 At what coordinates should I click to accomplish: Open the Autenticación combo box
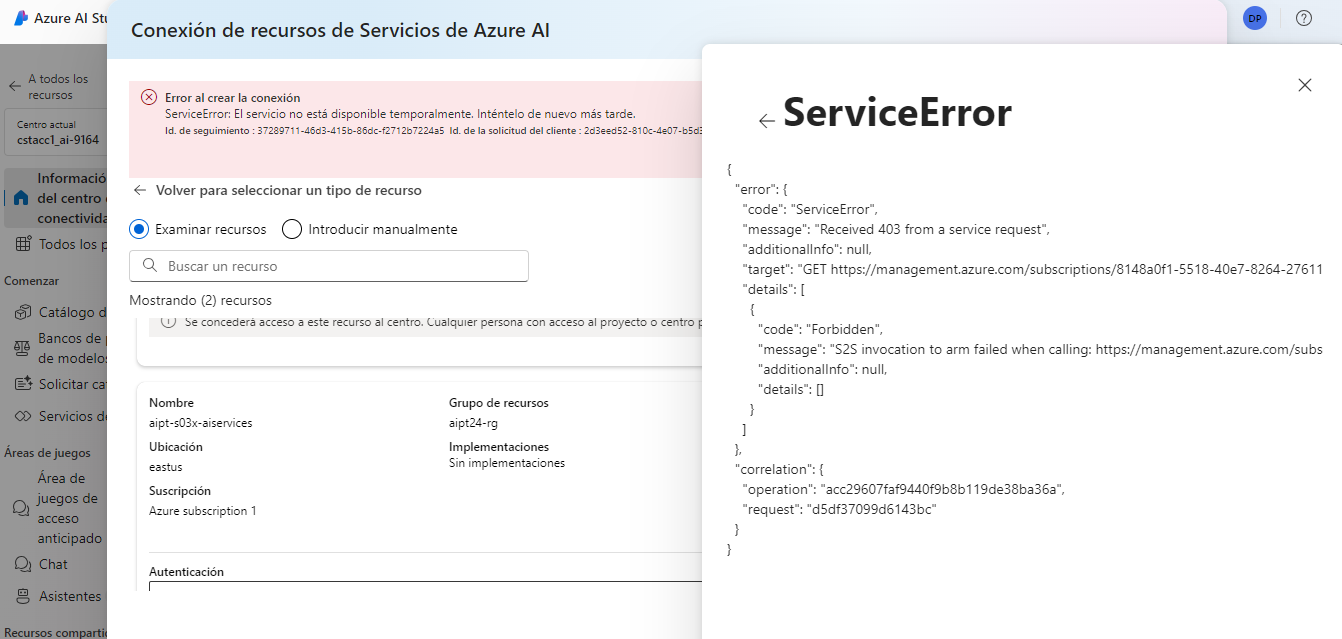[425, 586]
